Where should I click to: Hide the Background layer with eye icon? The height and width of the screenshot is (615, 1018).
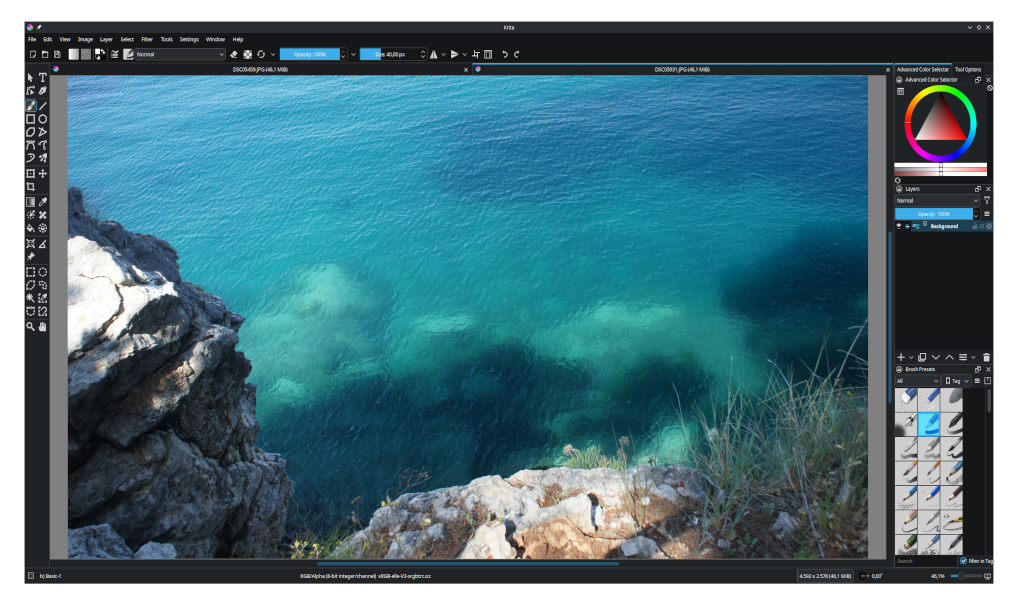tap(899, 226)
